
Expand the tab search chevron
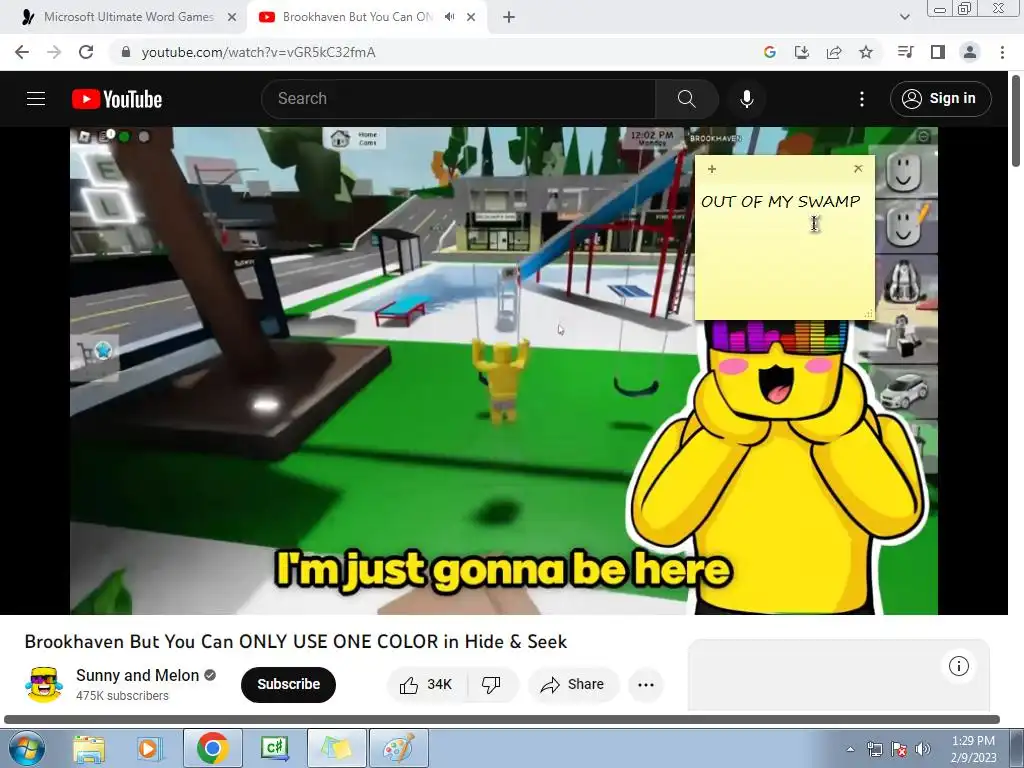904,18
